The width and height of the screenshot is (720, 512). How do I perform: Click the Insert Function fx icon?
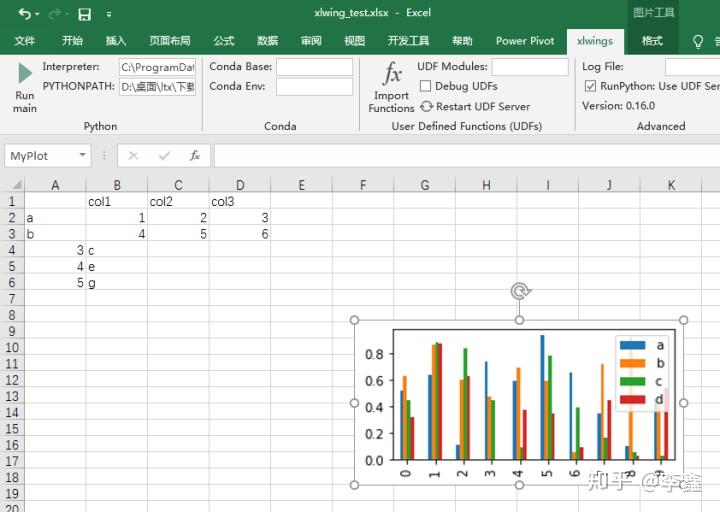point(195,156)
